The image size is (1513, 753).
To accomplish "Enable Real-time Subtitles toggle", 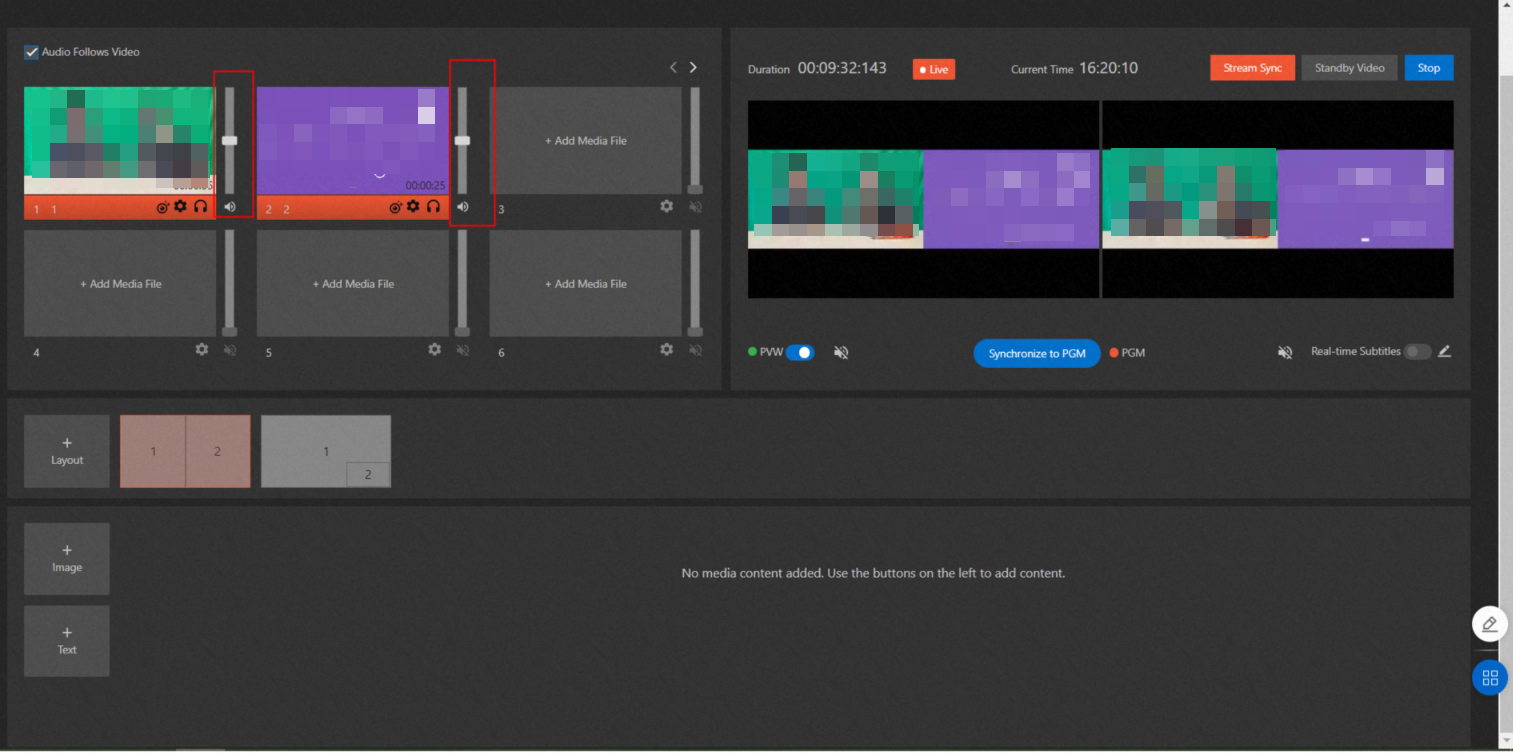I will point(1418,352).
